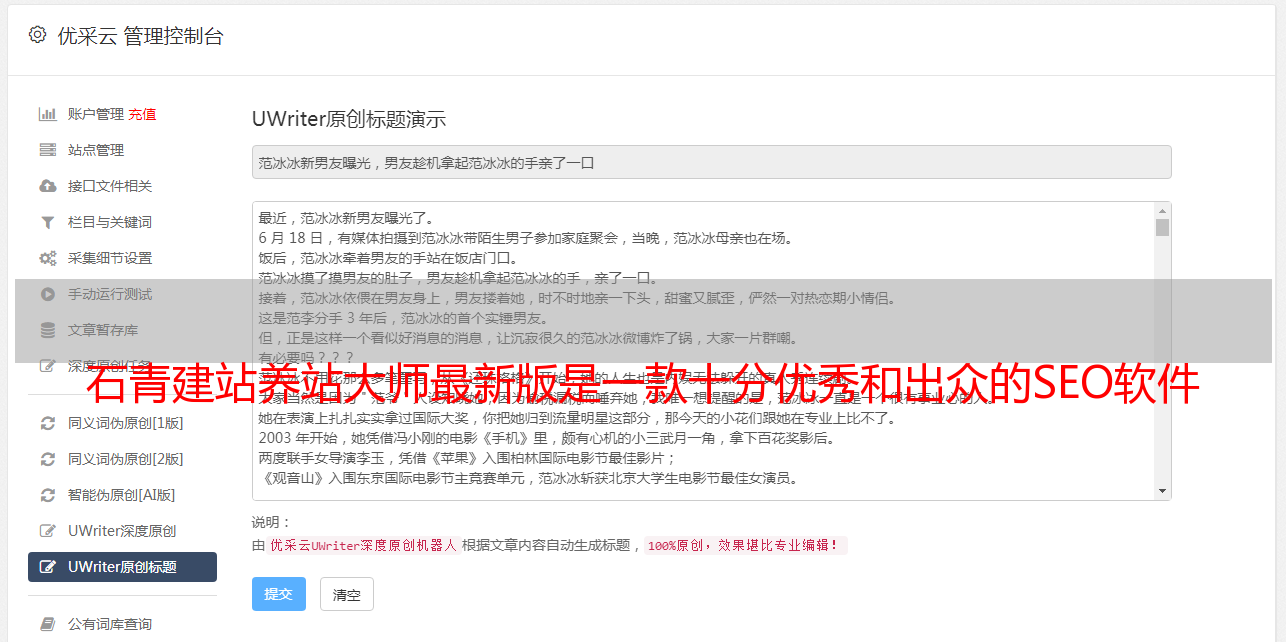The width and height of the screenshot is (1286, 642).
Task: Click the server icon for 站点管理
Action: 47,150
